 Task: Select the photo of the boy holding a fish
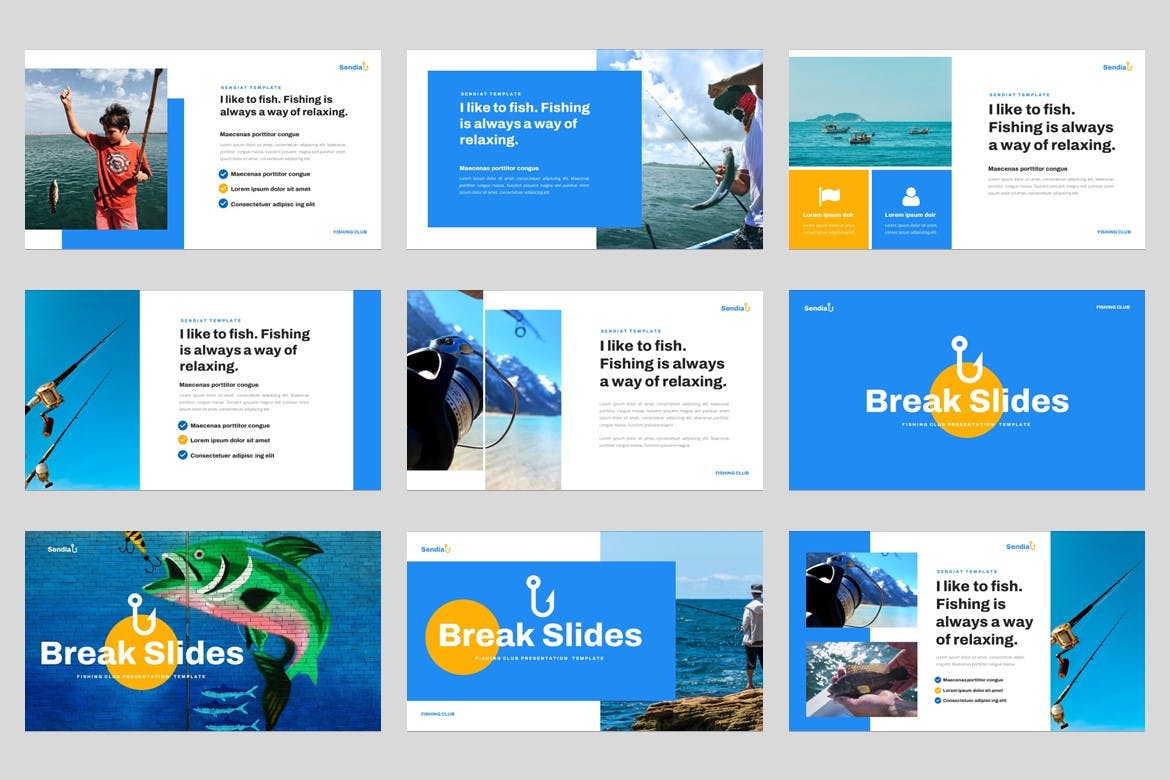(x=95, y=149)
